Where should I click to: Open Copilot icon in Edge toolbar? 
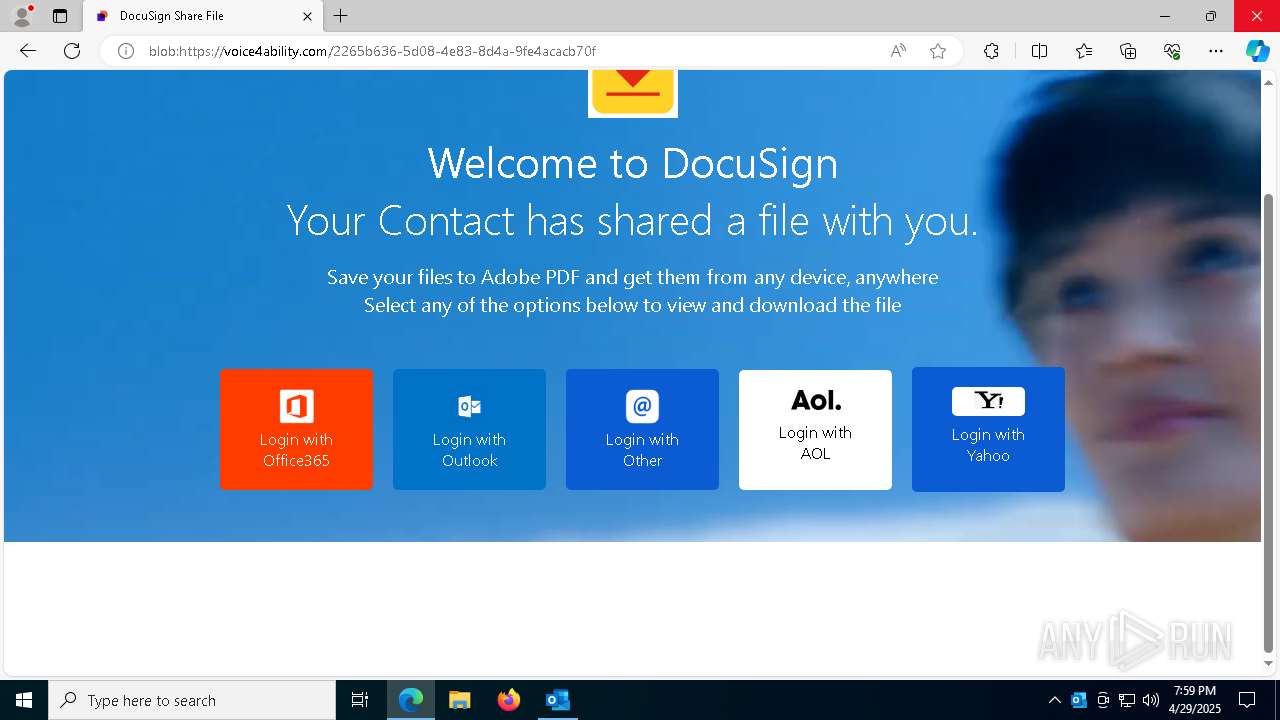1257,51
